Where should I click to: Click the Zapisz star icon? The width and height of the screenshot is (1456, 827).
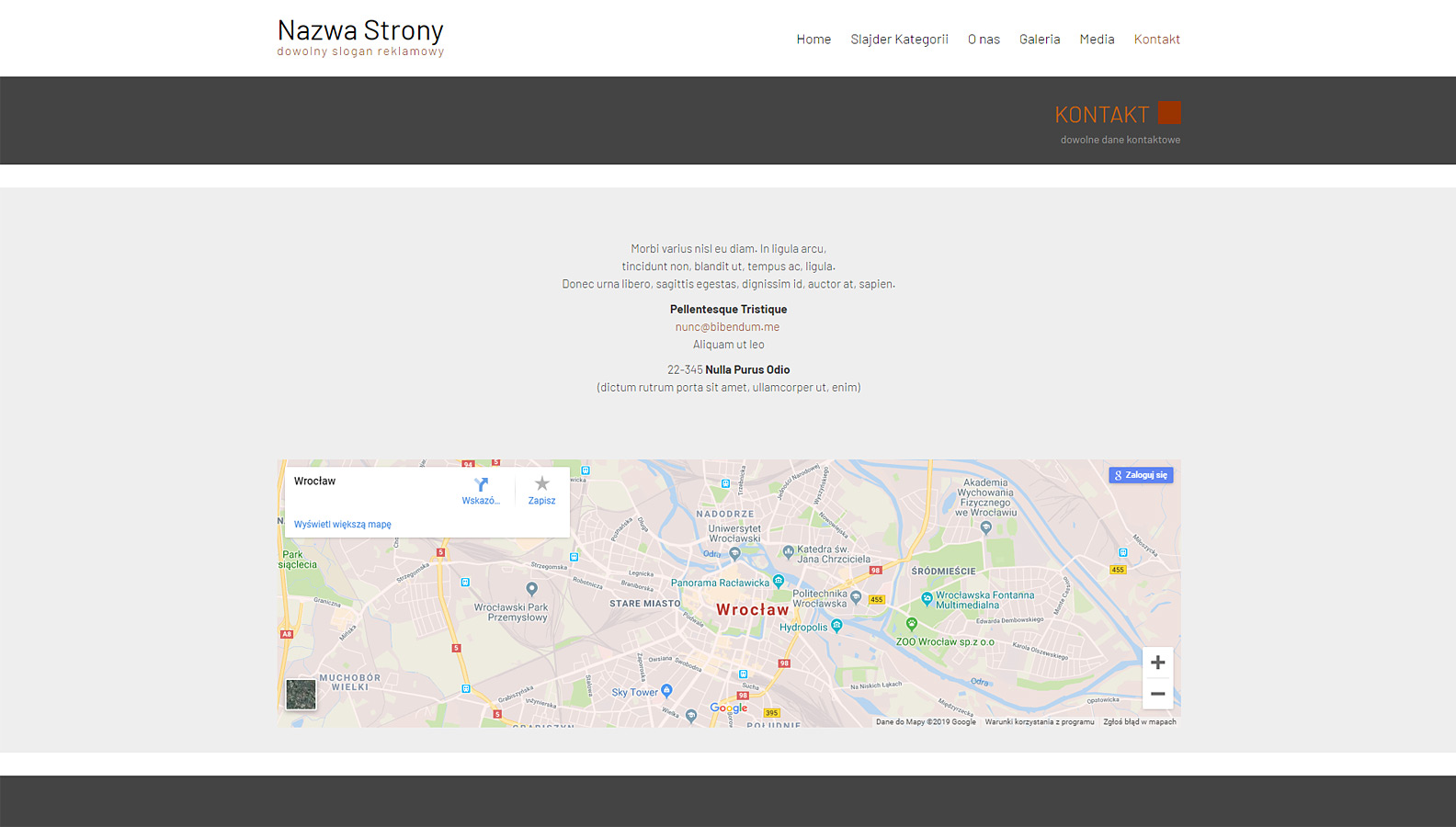(541, 484)
